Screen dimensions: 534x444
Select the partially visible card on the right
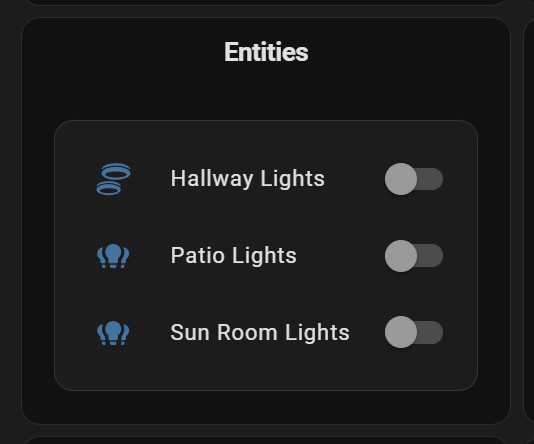coord(529,221)
